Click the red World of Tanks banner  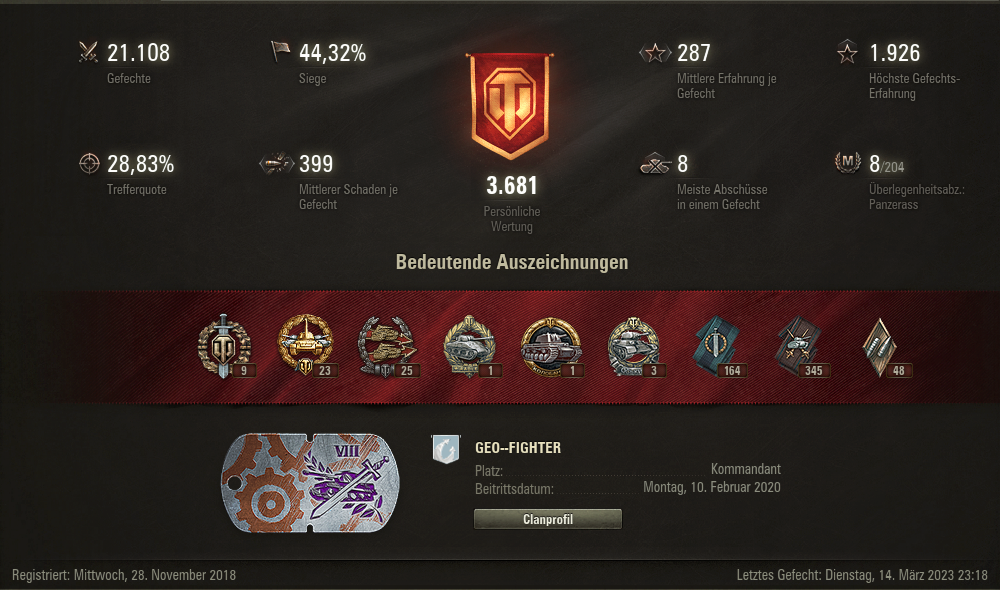510,106
